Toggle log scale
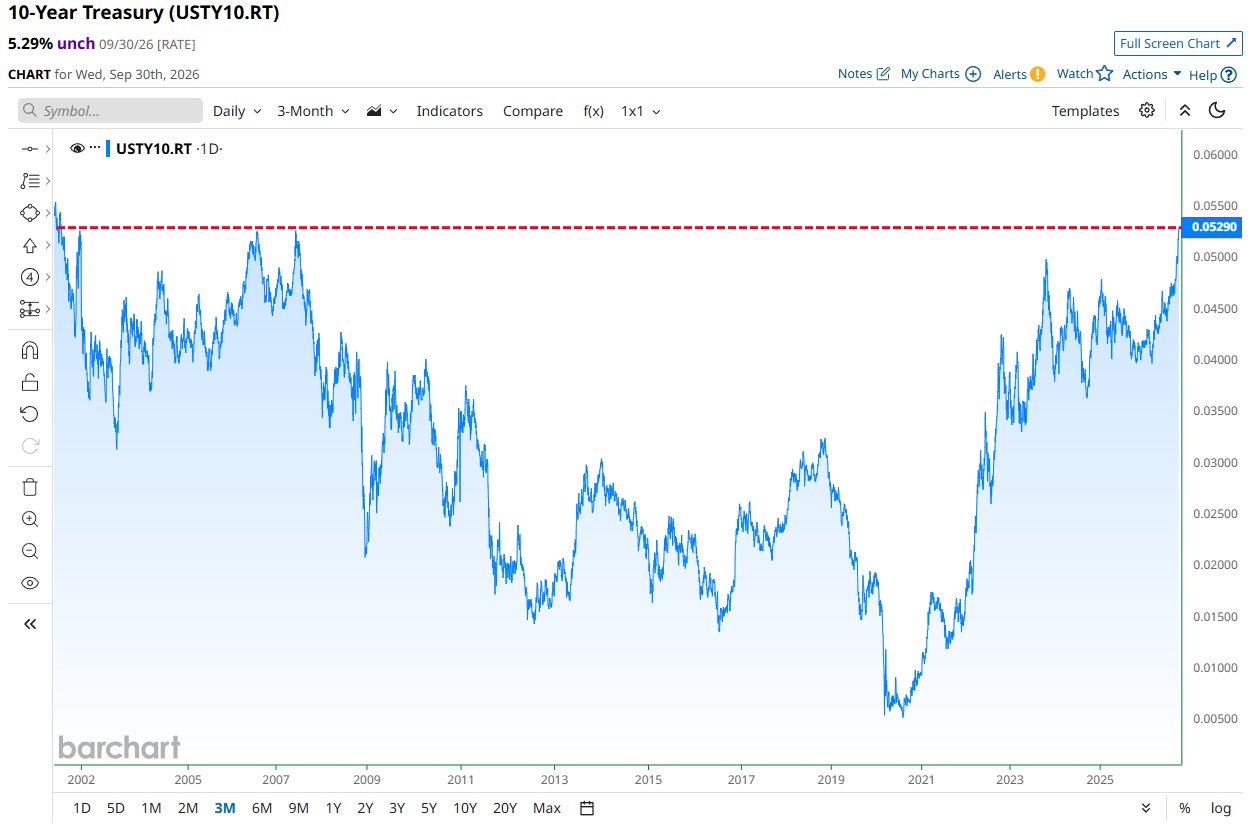 pyautogui.click(x=1221, y=808)
